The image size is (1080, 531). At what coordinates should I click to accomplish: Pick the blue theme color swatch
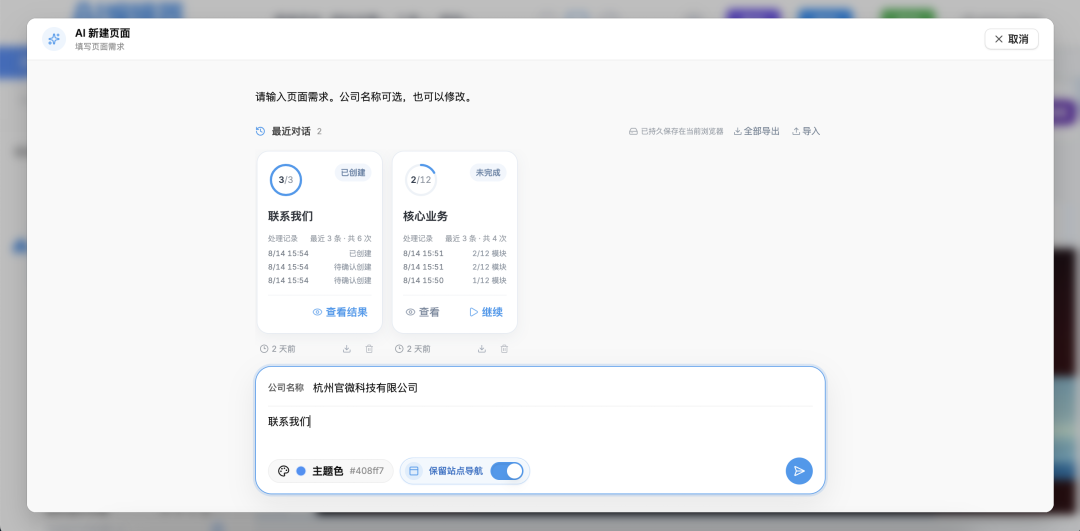[301, 471]
